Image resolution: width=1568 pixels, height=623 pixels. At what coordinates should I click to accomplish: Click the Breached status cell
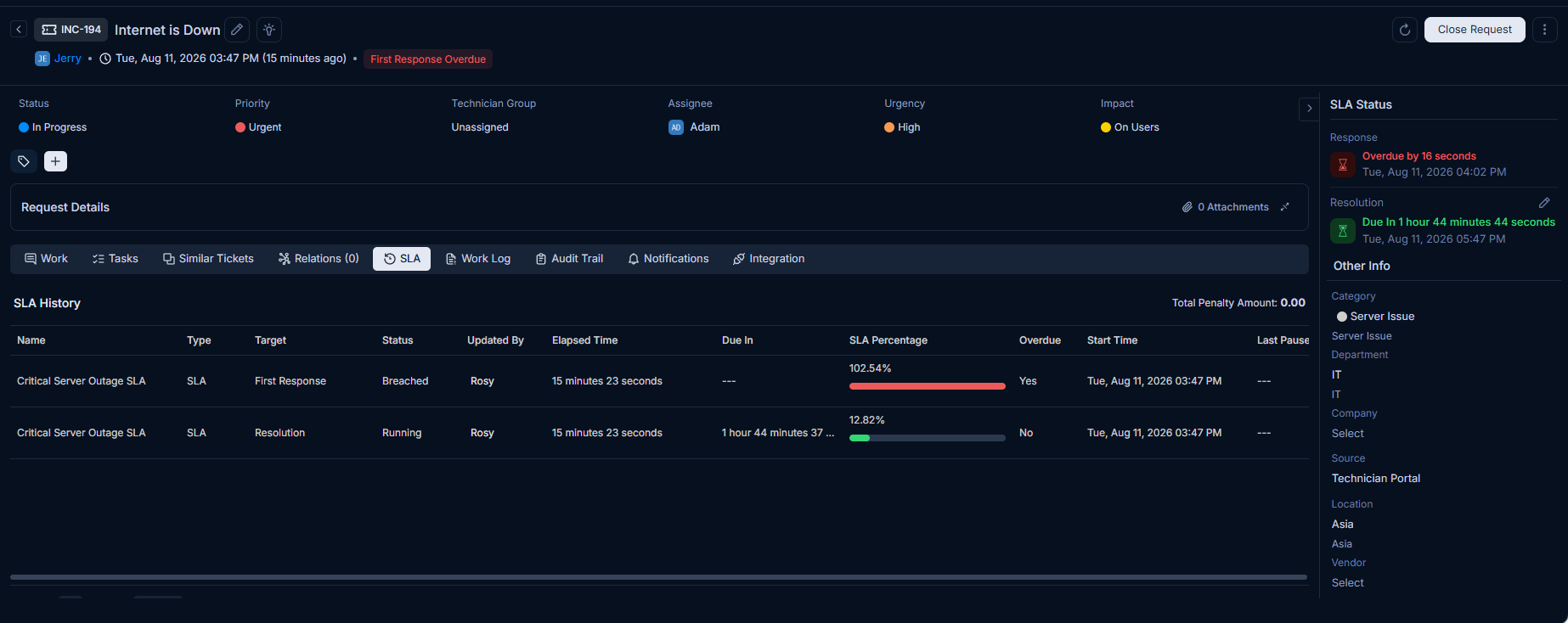click(x=405, y=381)
